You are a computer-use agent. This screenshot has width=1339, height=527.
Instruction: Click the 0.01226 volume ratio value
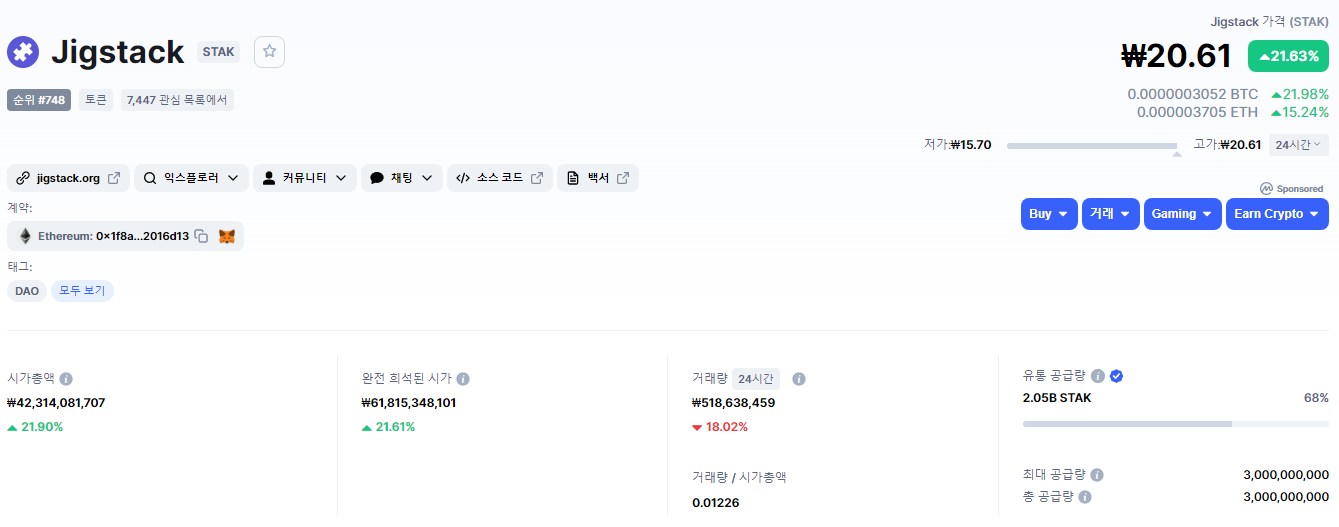point(716,502)
